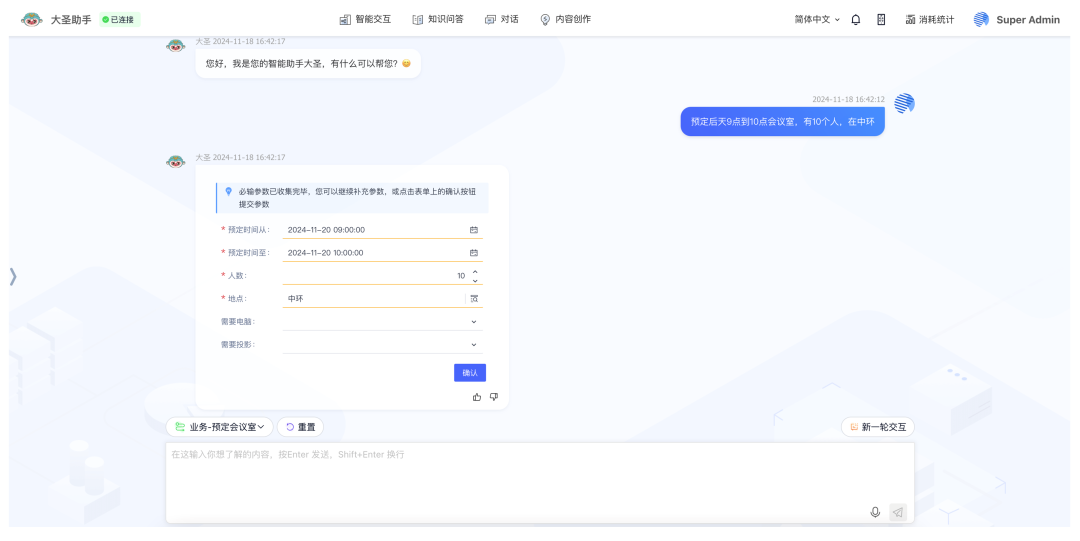Click the thumbs down icon
This screenshot has width=1080, height=541.
494,397
